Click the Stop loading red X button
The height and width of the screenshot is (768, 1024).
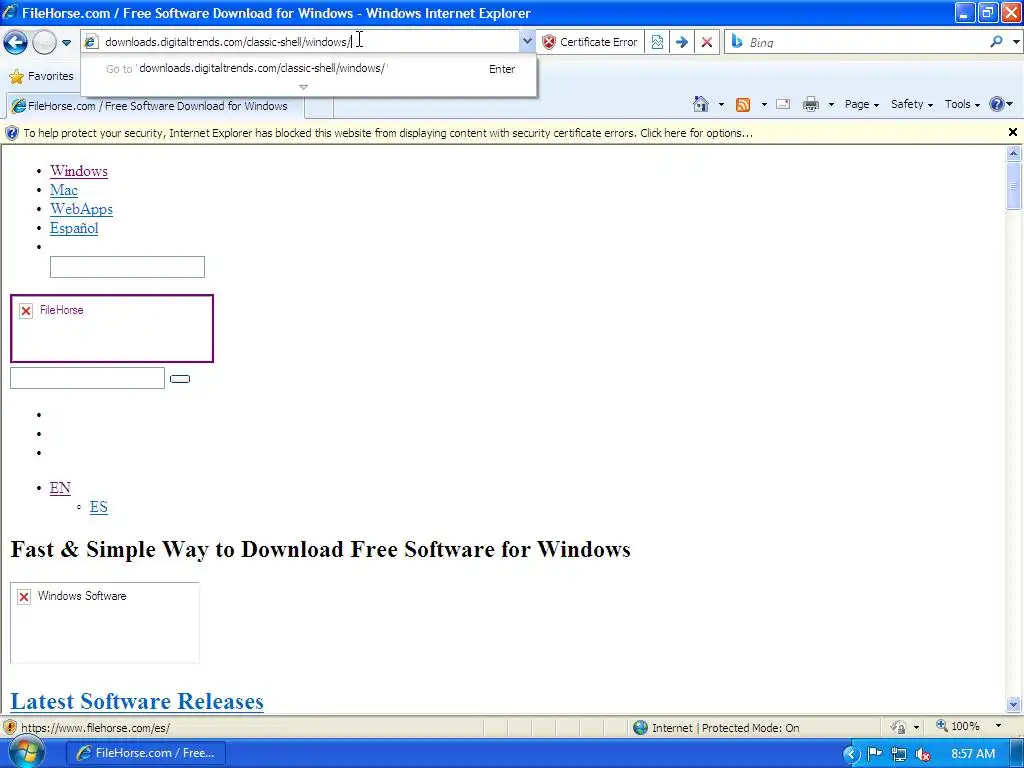point(707,42)
